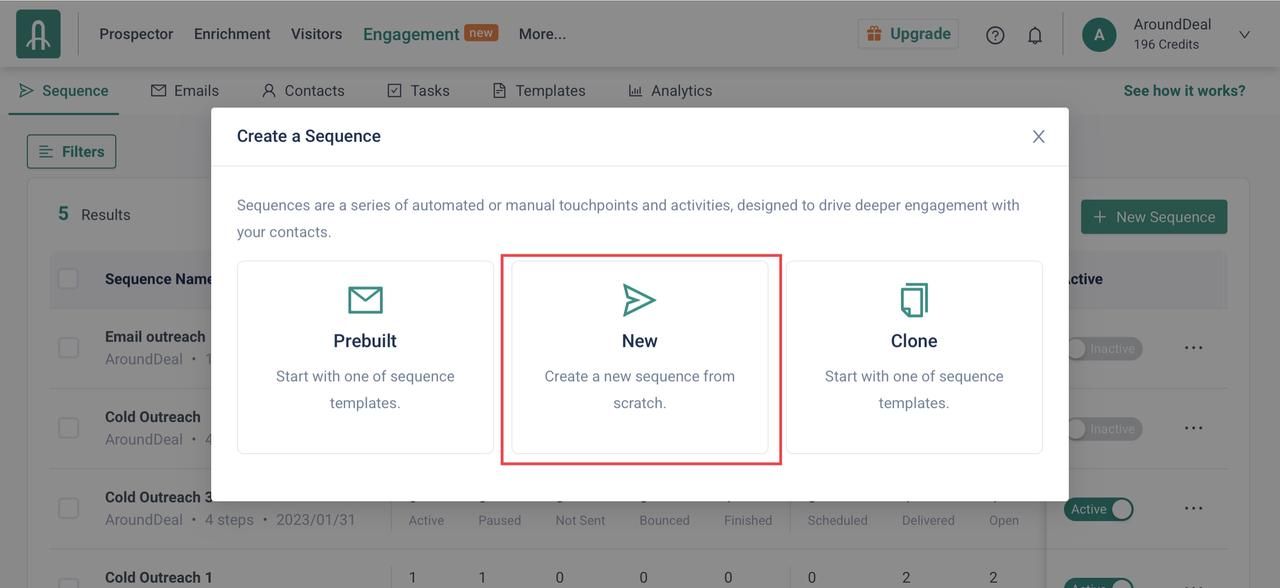The width and height of the screenshot is (1280, 588).
Task: Click the copy icon on Clone card
Action: (913, 299)
